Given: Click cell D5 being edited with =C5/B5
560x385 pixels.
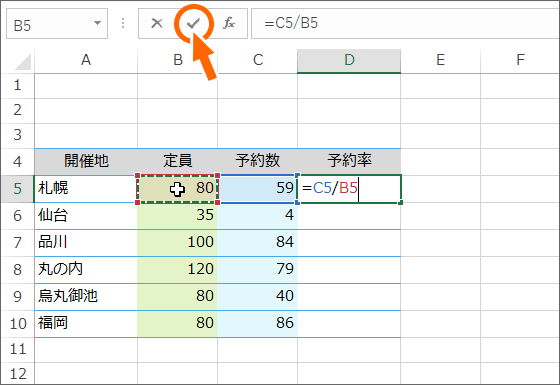Looking at the screenshot, I should tap(349, 189).
